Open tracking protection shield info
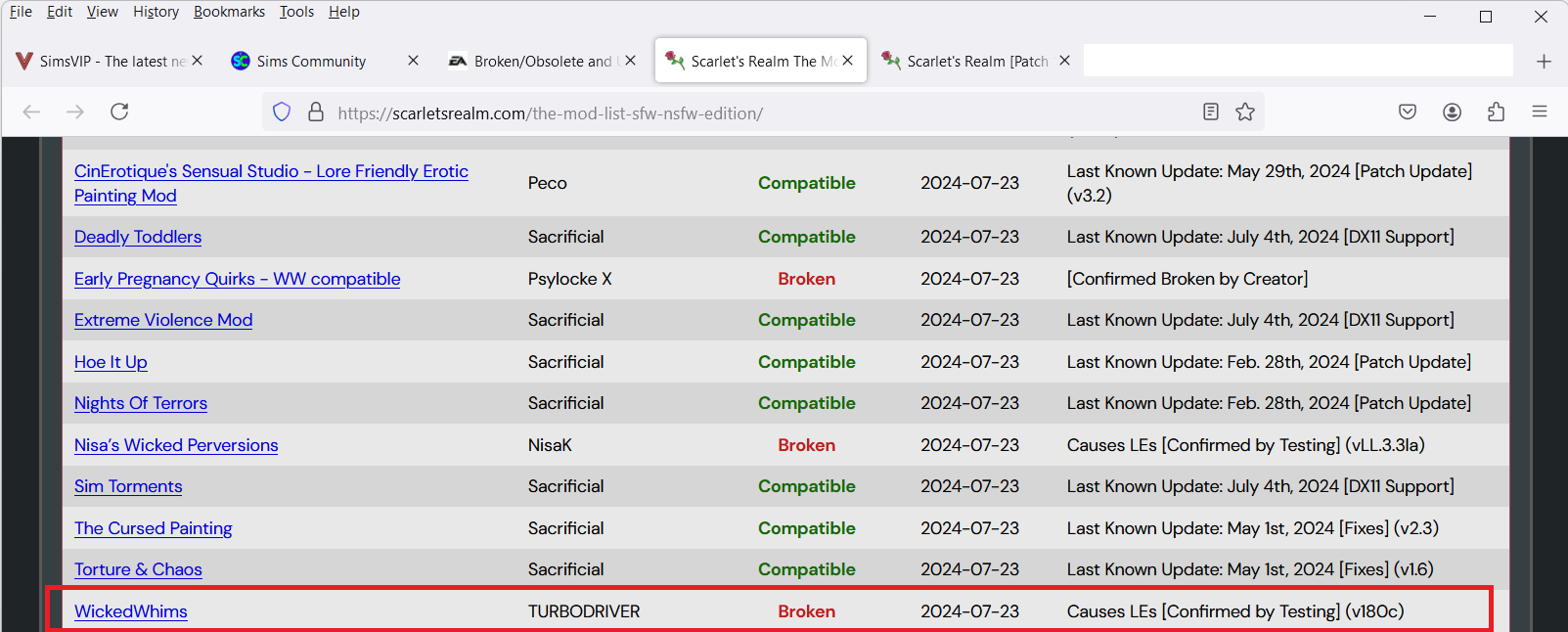This screenshot has height=632, width=1568. click(282, 113)
